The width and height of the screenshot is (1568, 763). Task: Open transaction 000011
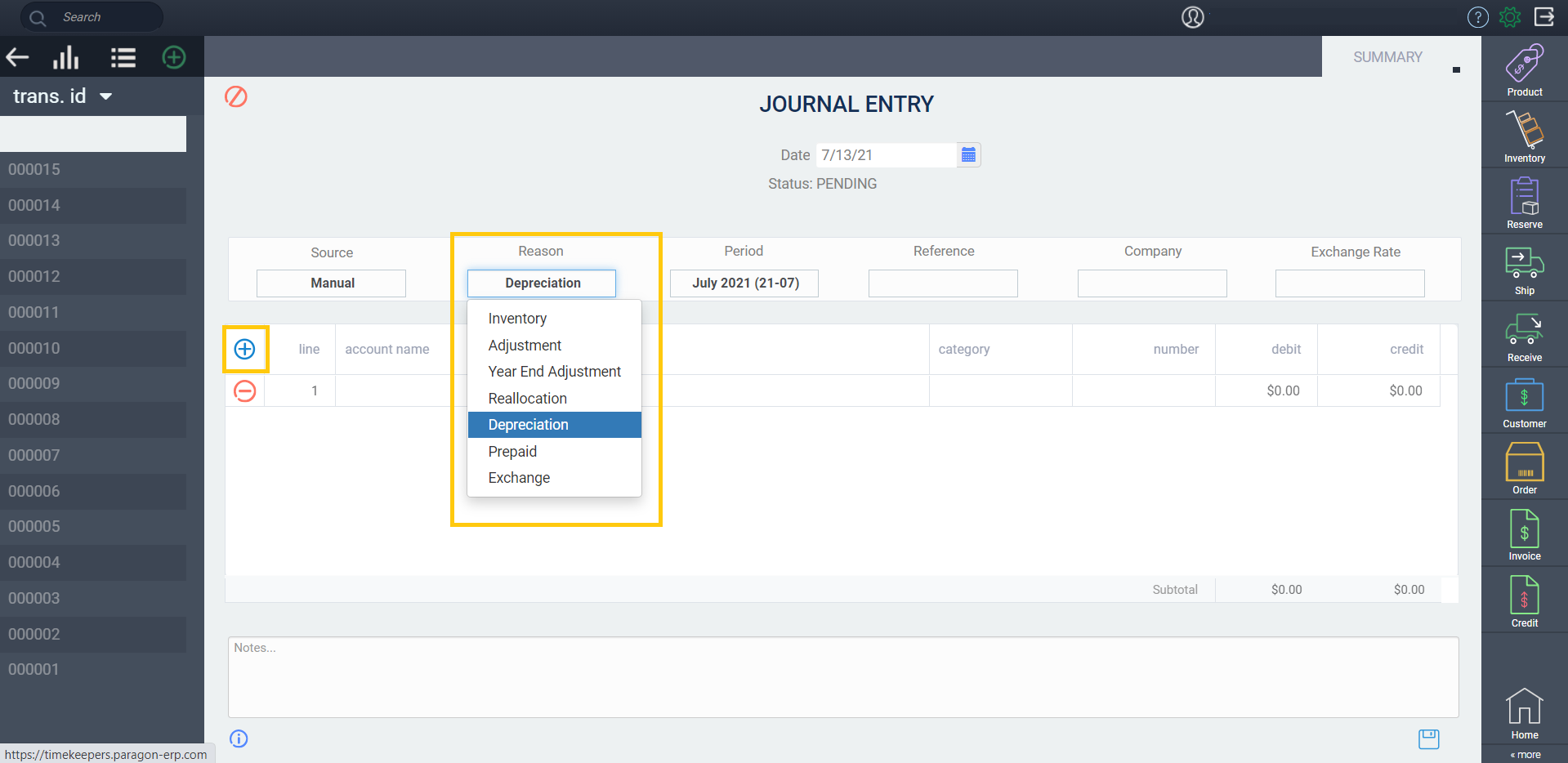93,312
